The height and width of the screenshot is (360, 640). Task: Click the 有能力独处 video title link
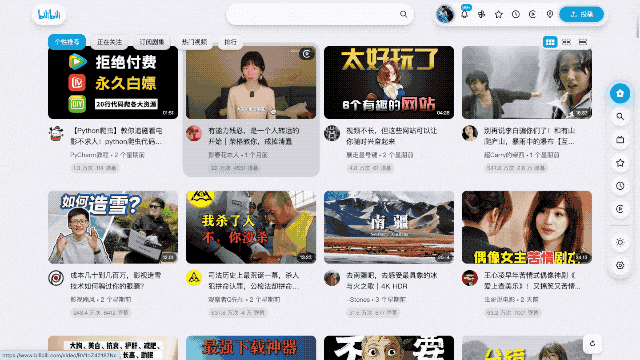coord(254,136)
